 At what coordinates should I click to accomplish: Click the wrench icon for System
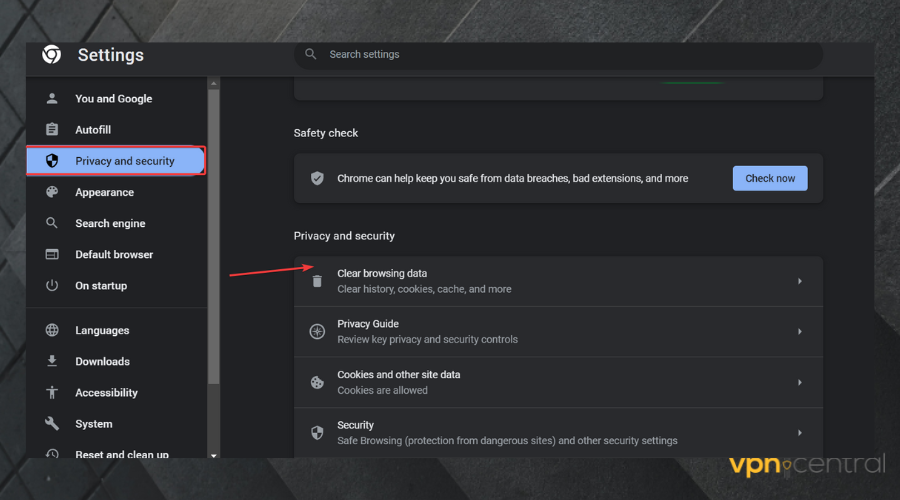[x=52, y=424]
